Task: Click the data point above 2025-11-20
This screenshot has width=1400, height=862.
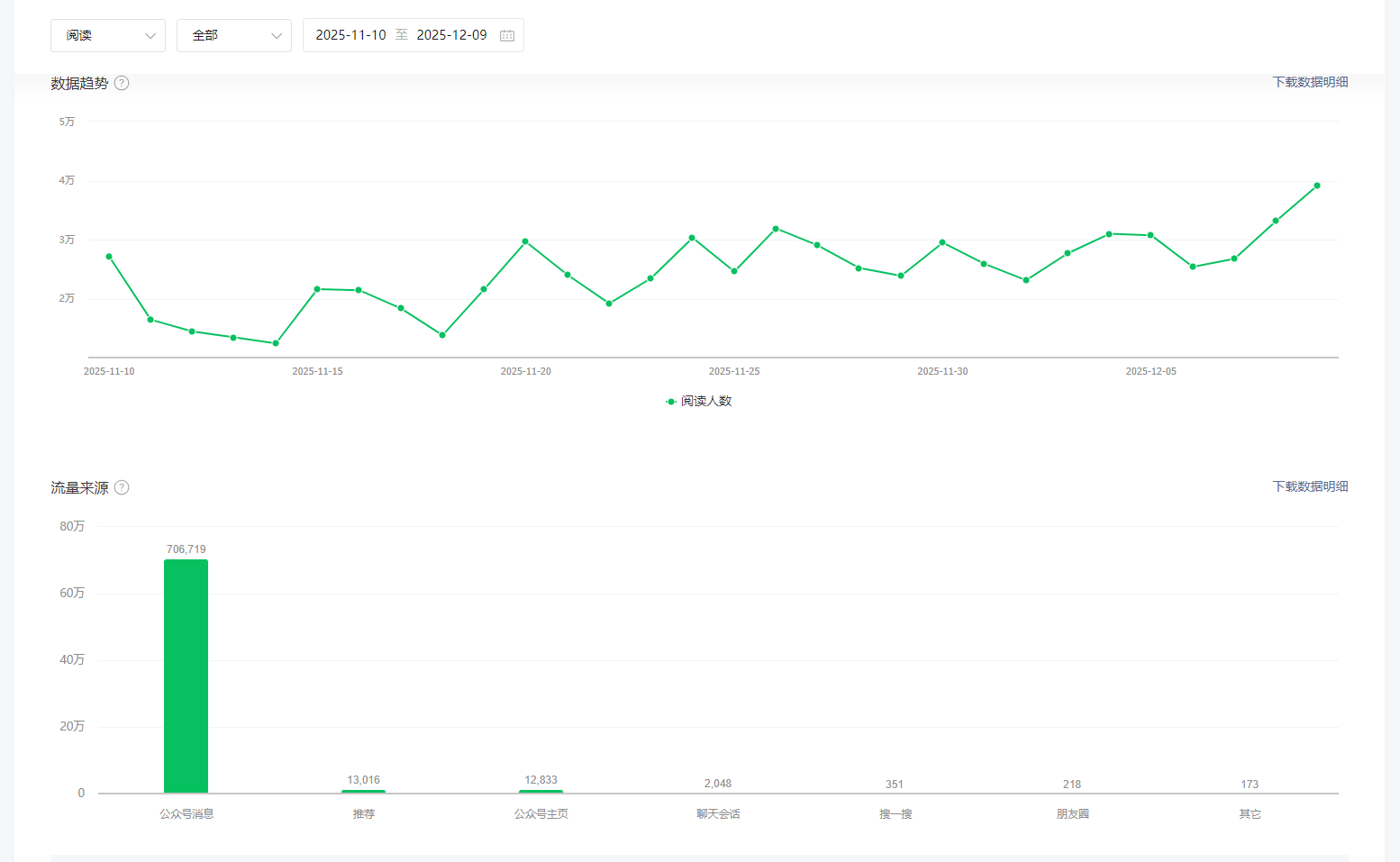Action: coord(525,241)
